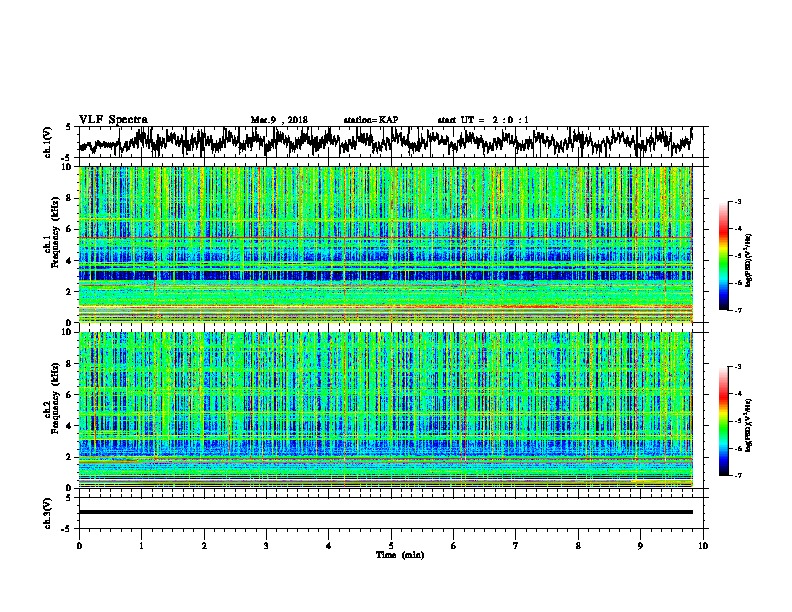
Task: Click the ch.2 color scale bar
Action: coord(723,421)
